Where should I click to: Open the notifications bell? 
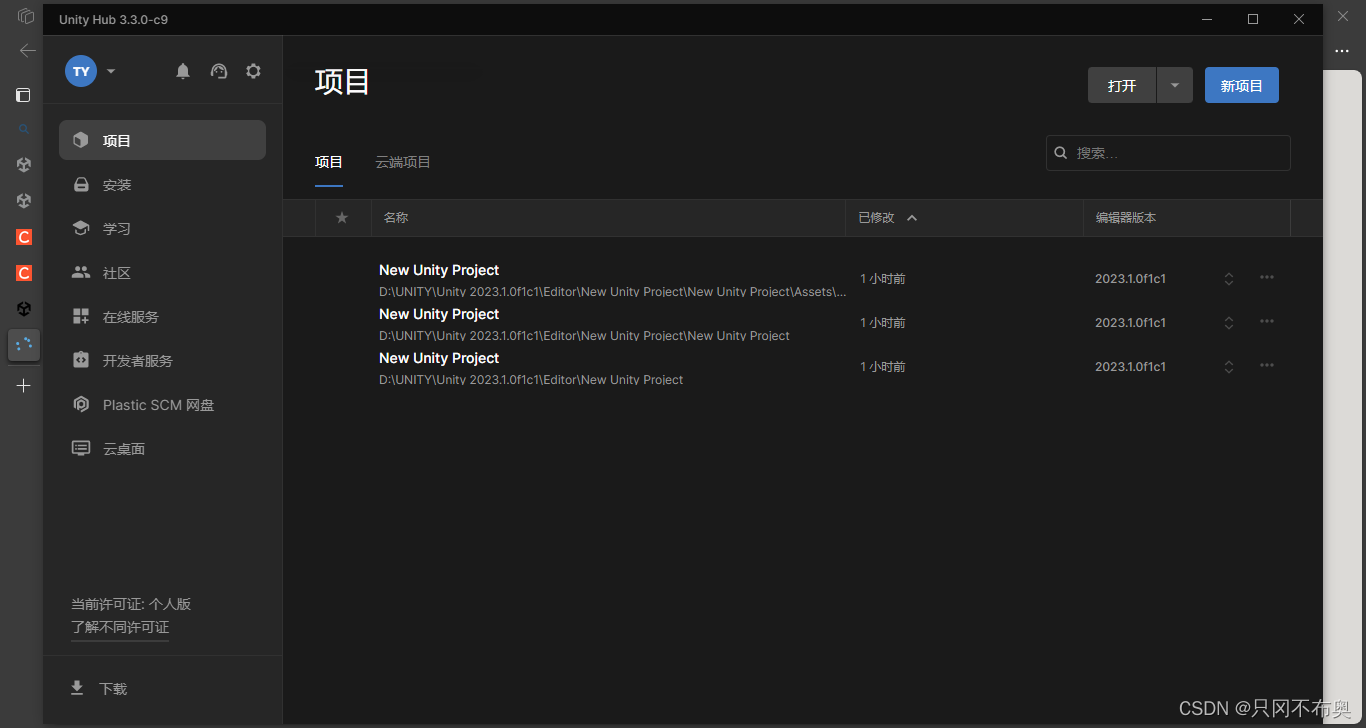pos(183,71)
